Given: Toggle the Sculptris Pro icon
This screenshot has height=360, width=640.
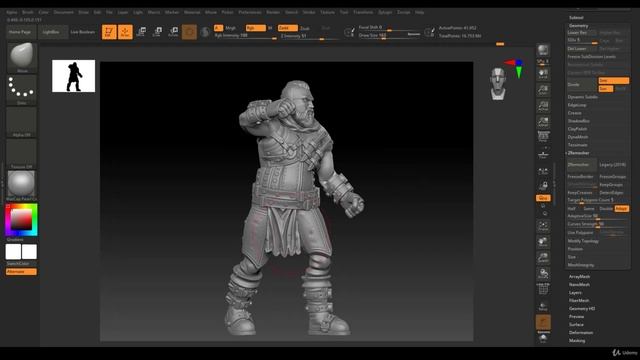Looking at the screenshot, I should click(205, 32).
